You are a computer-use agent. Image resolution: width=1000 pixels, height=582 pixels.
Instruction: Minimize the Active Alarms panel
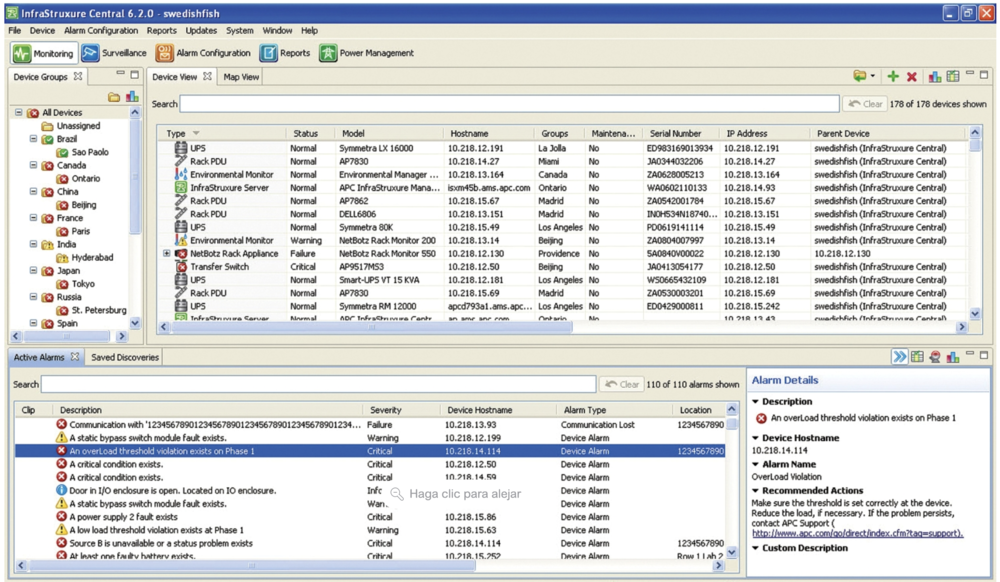pyautogui.click(x=969, y=354)
